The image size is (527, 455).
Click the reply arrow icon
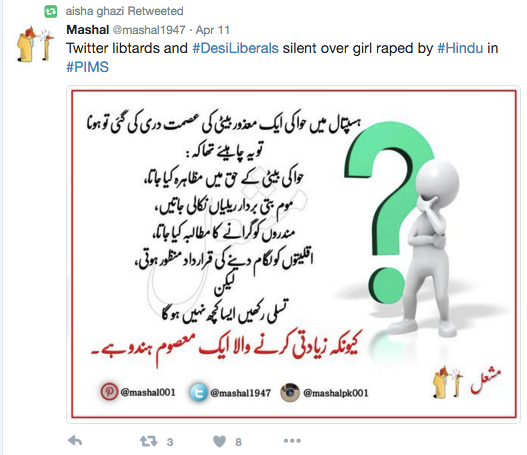75,441
